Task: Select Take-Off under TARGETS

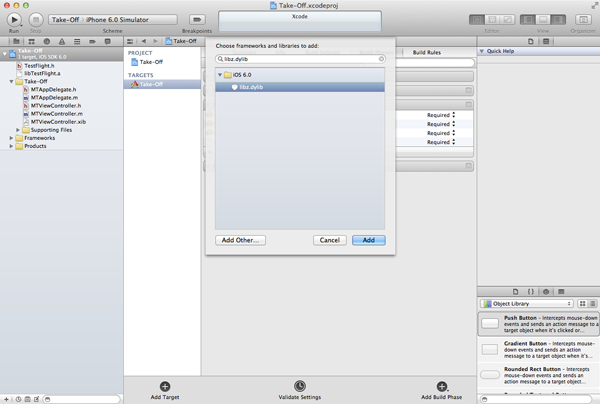Action: [x=162, y=84]
